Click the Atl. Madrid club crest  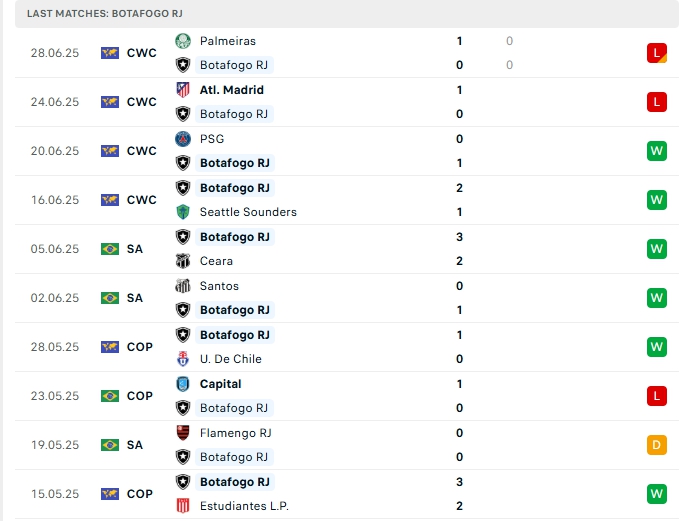(x=183, y=90)
